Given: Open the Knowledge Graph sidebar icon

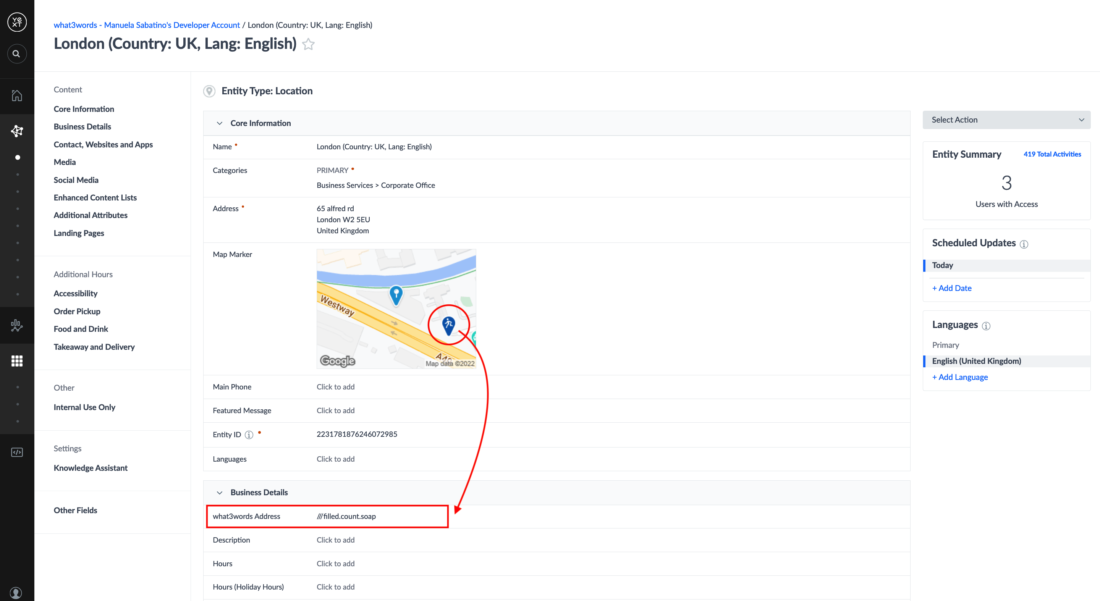Looking at the screenshot, I should tap(17, 131).
